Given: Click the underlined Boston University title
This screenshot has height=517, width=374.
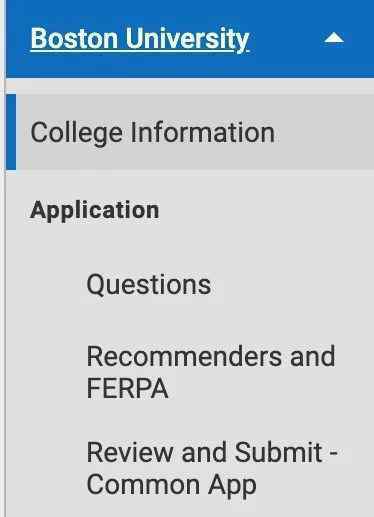Looking at the screenshot, I should 140,39.
